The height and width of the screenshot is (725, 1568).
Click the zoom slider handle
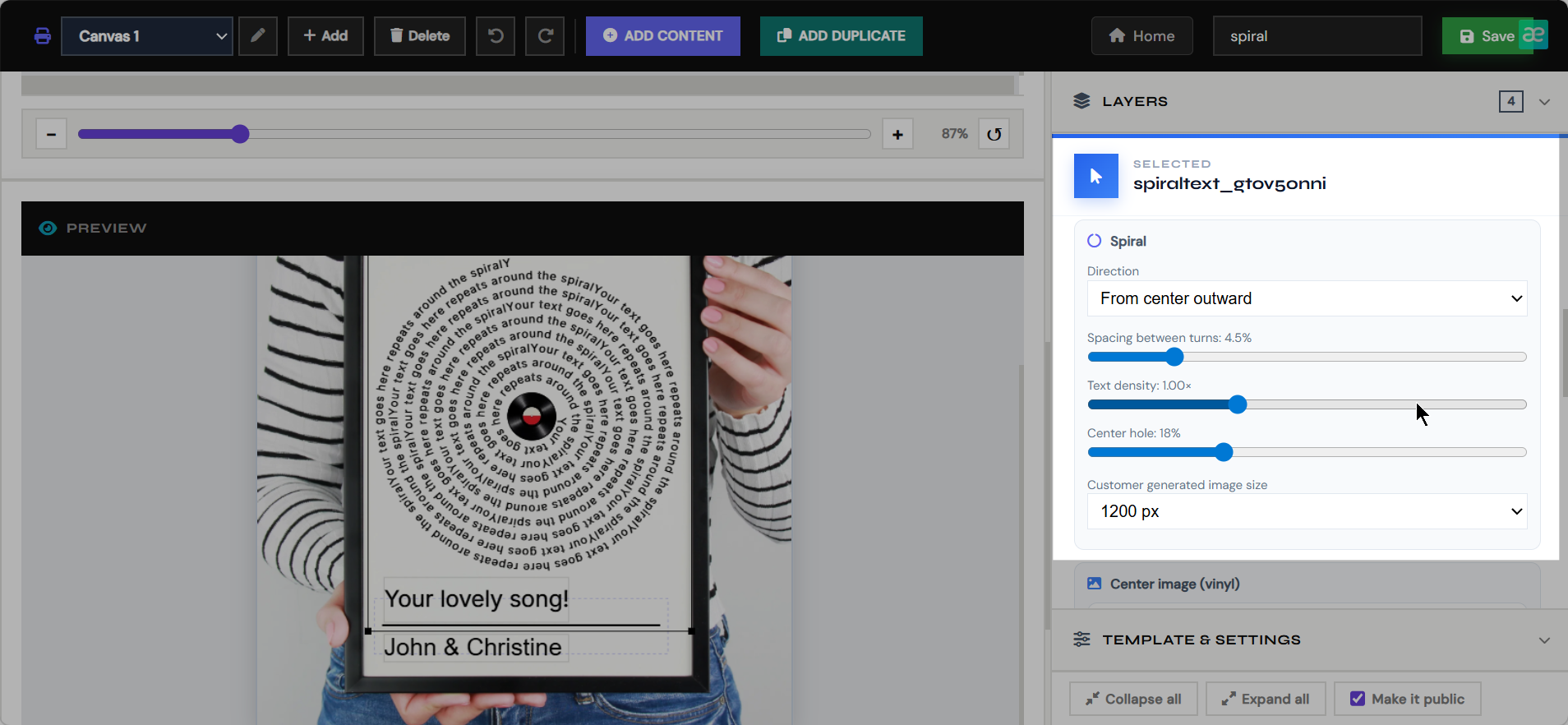point(240,134)
